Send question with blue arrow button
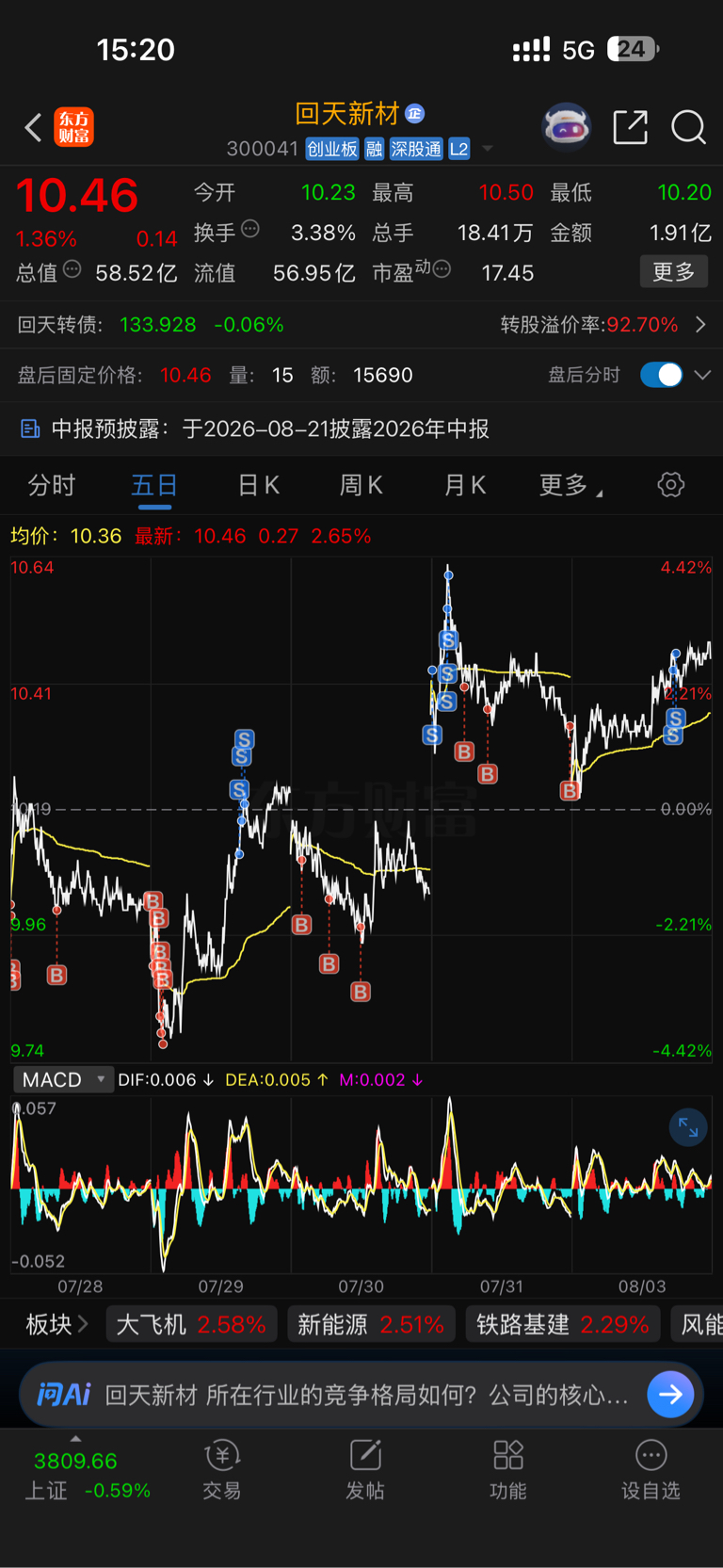 (x=671, y=1395)
